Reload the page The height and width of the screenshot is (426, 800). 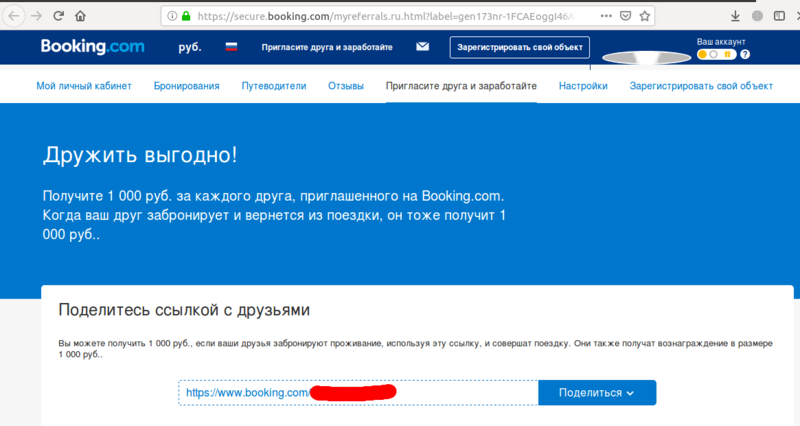pyautogui.click(x=58, y=16)
